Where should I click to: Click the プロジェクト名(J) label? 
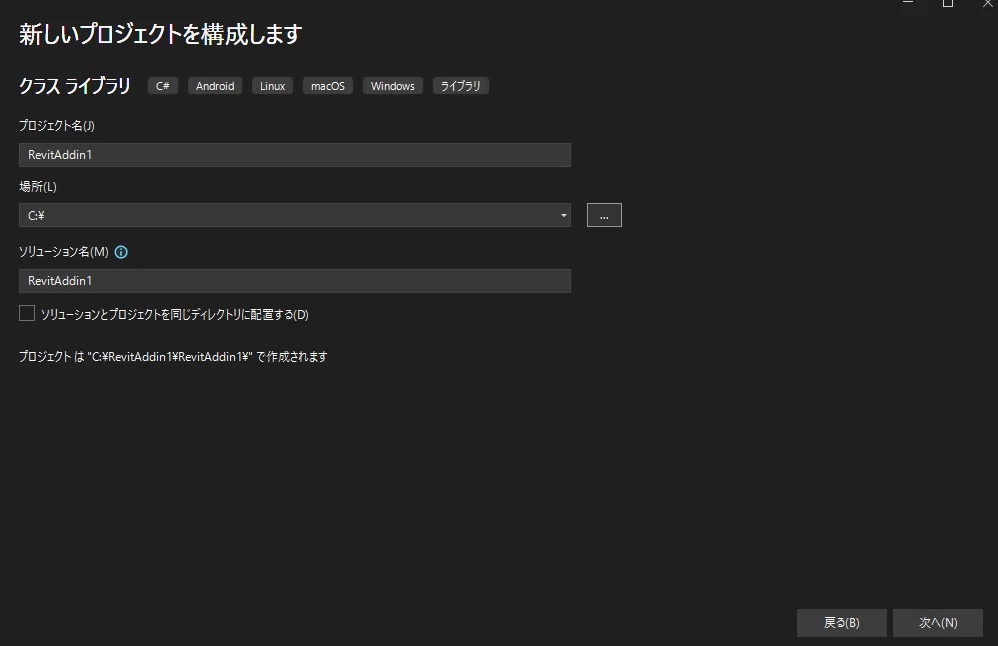point(57,125)
